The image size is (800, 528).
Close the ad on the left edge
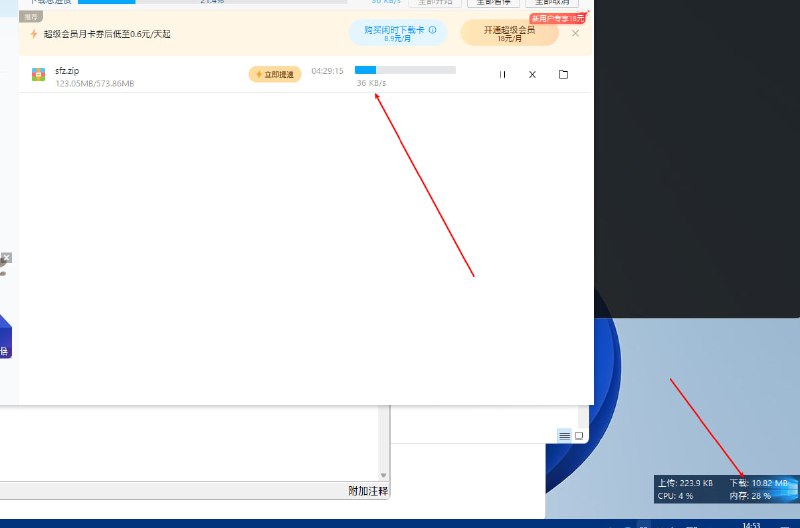tap(6, 258)
